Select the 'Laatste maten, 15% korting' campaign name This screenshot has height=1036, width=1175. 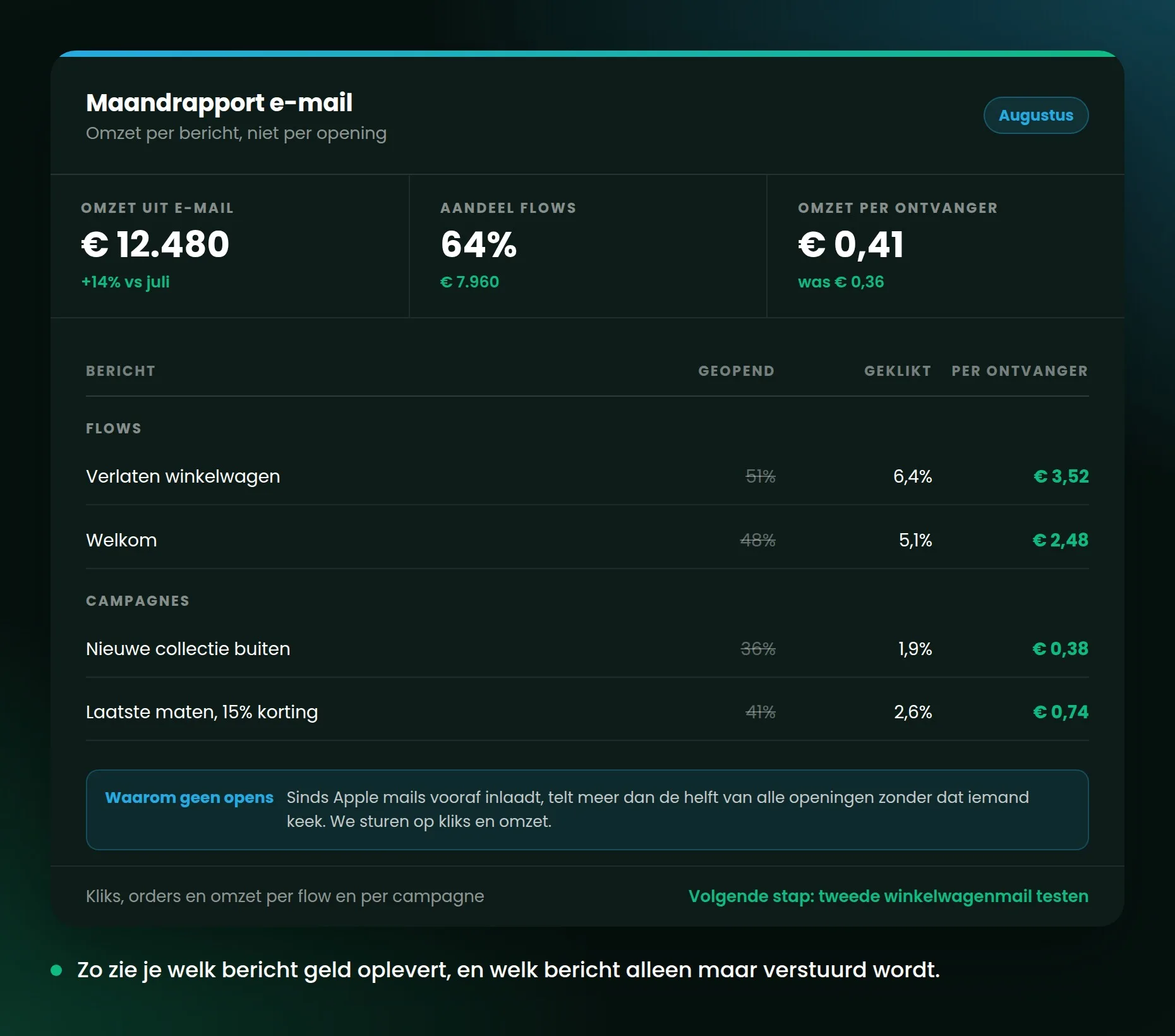pyautogui.click(x=202, y=712)
